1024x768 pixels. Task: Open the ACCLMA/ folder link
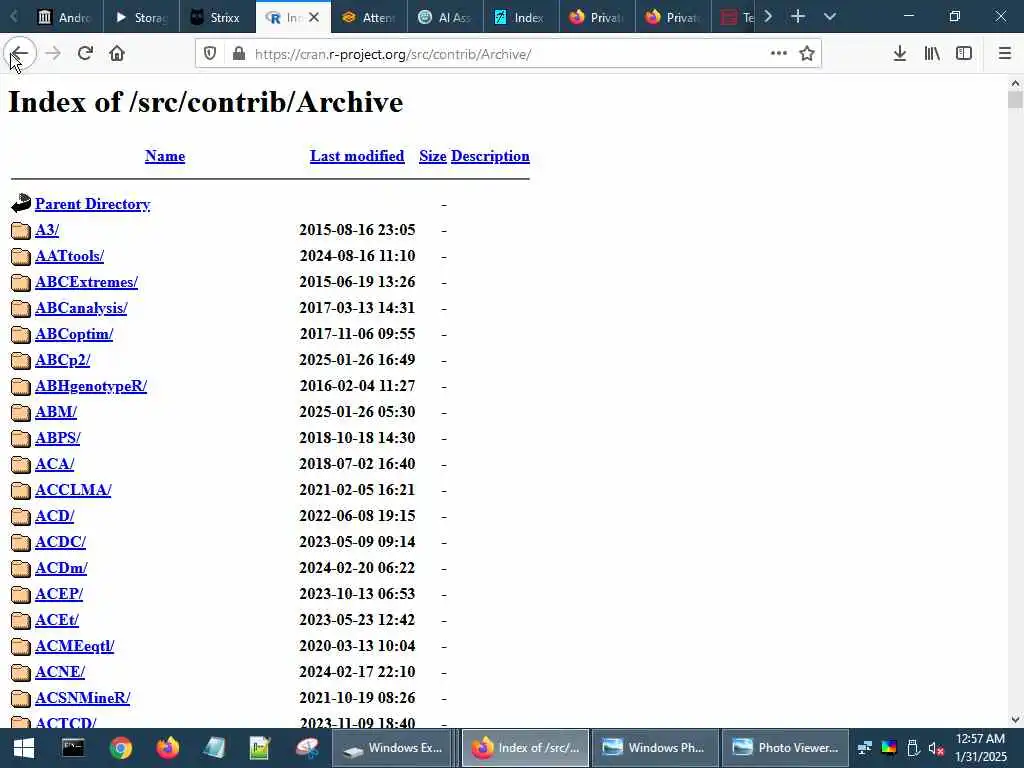coord(73,490)
